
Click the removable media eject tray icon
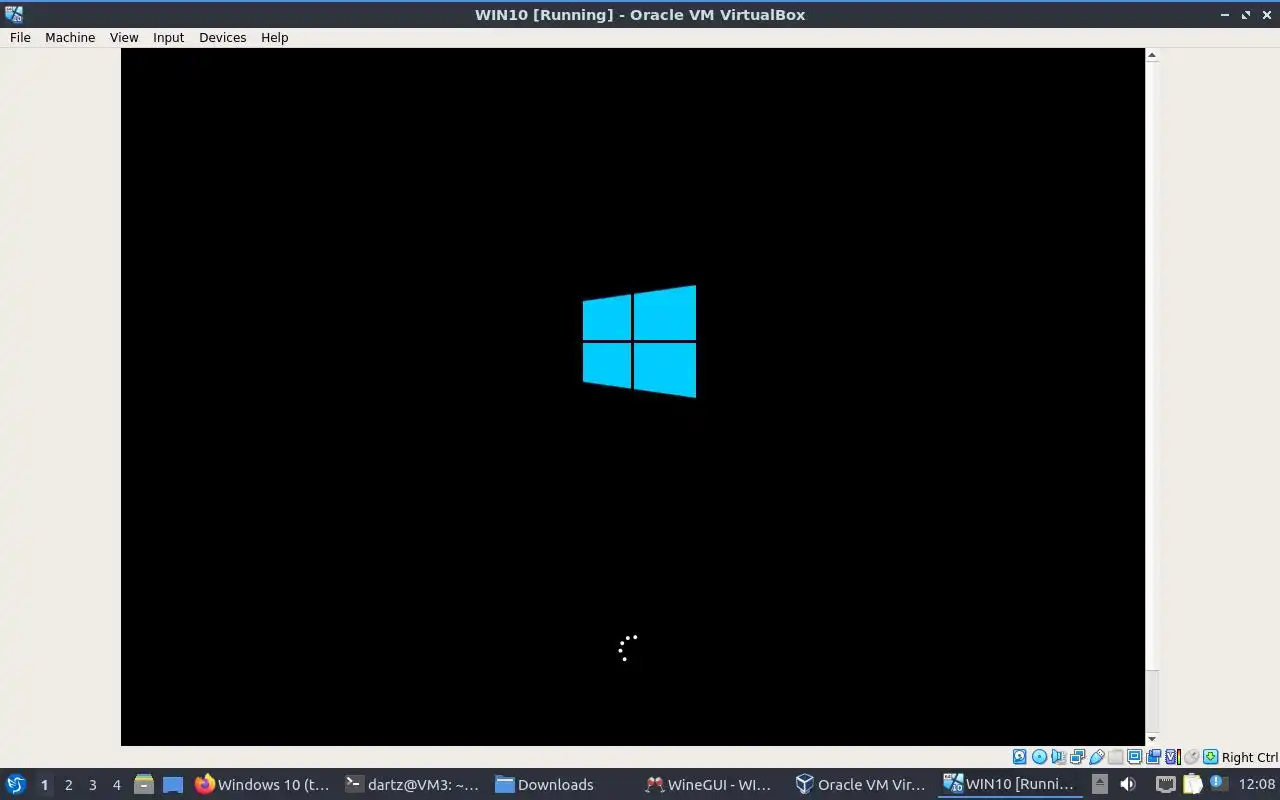tap(1100, 784)
